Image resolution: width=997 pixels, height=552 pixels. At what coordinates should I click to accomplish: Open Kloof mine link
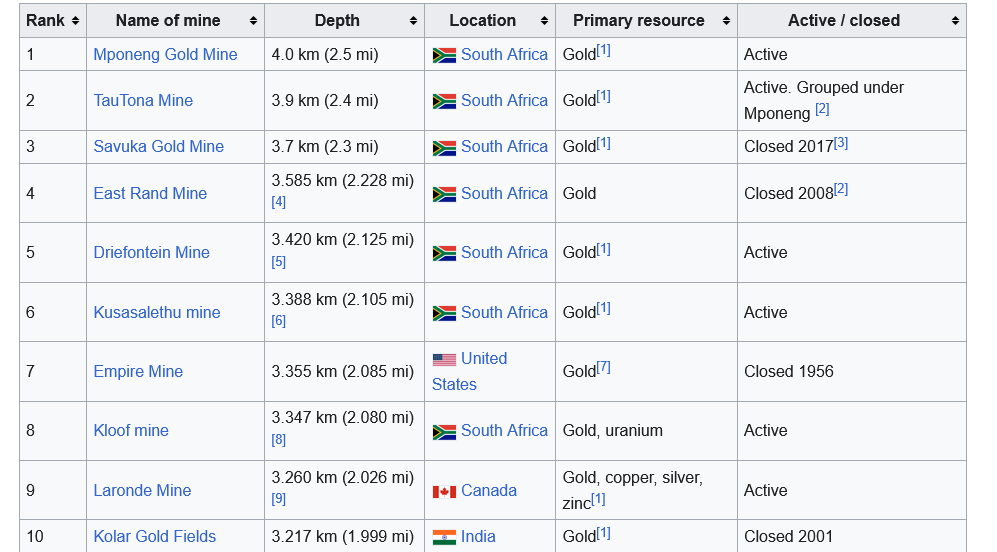tap(131, 431)
